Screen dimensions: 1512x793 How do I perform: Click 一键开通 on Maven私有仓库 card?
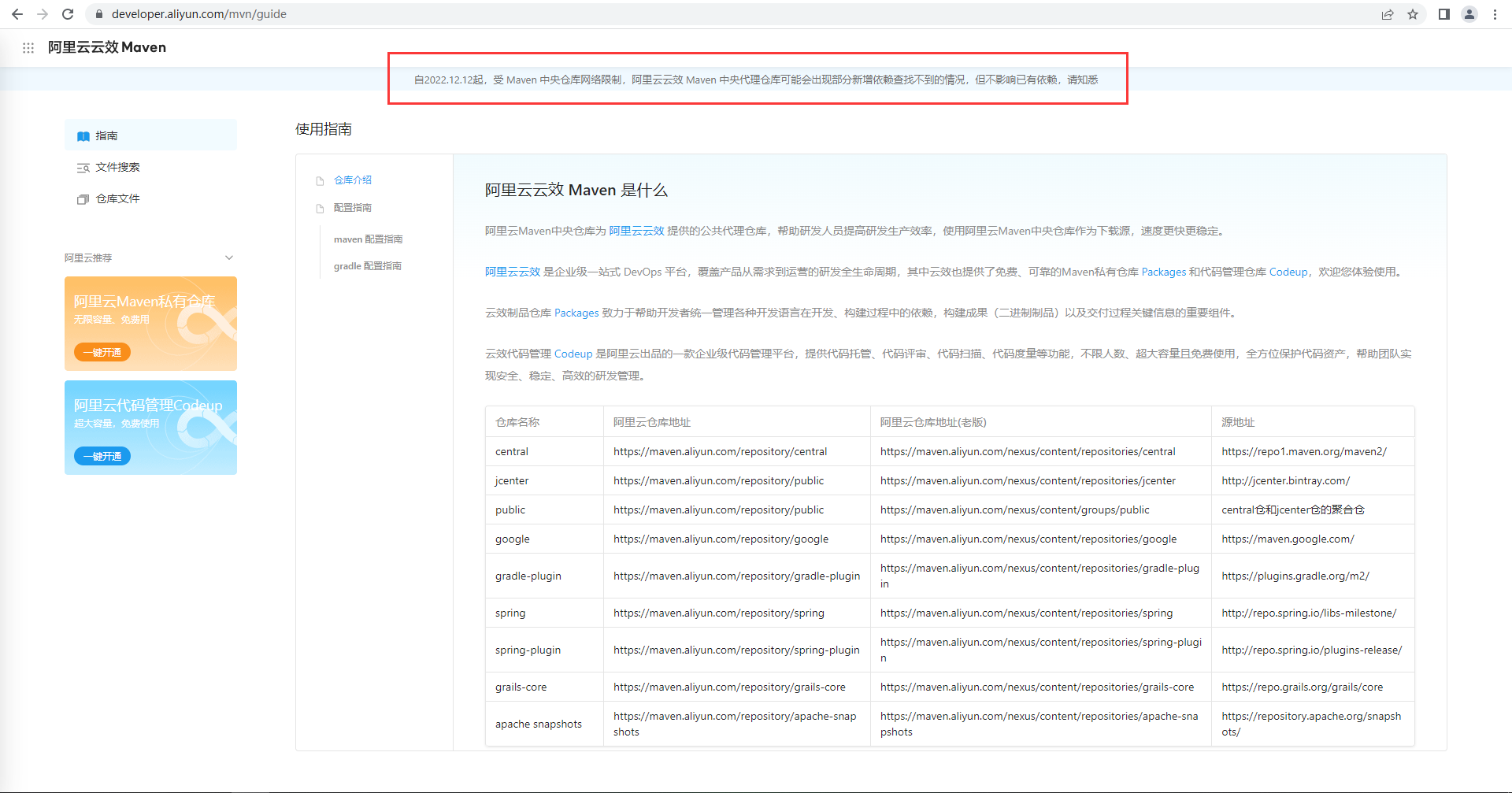(x=102, y=352)
